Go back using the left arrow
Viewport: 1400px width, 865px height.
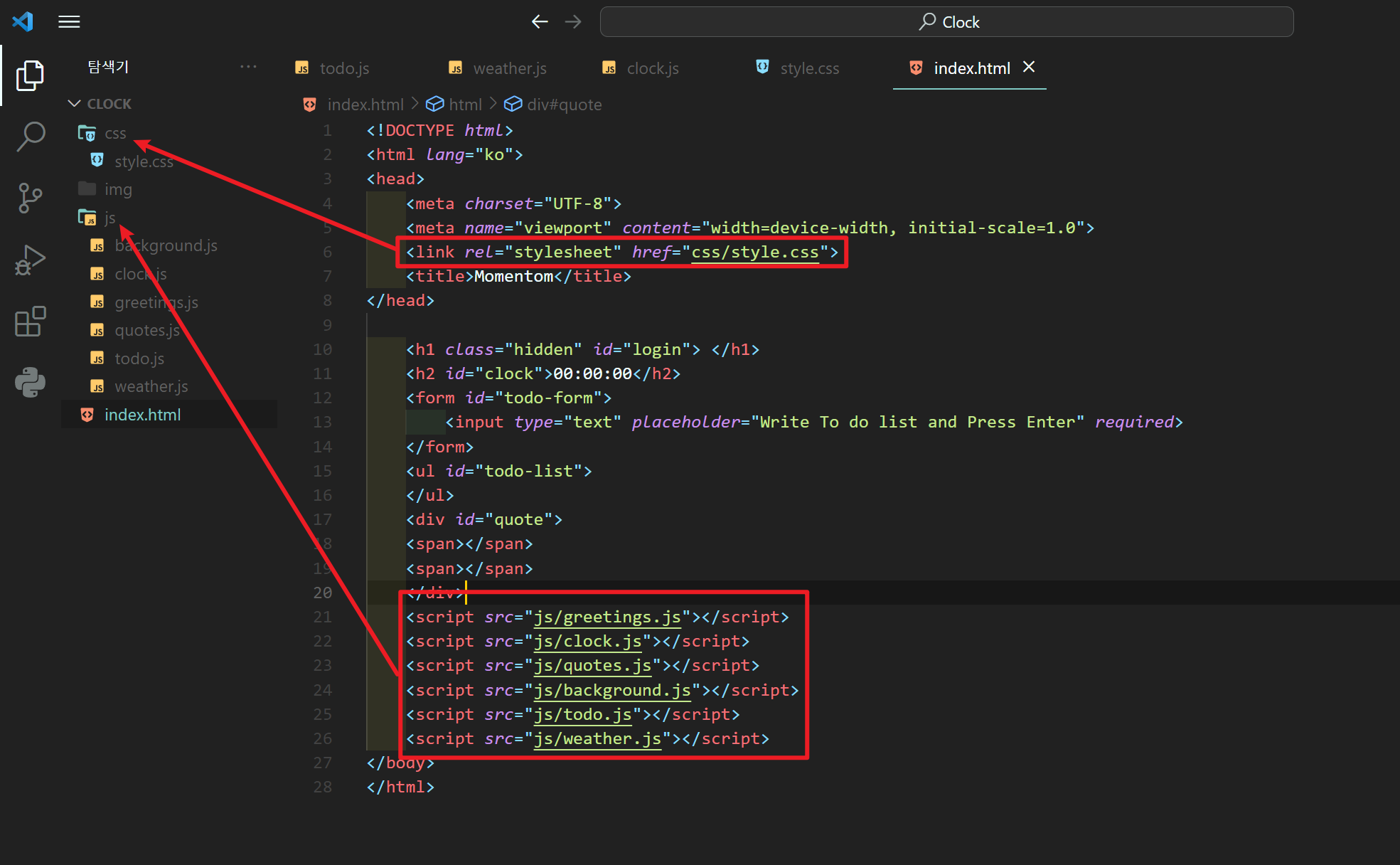coord(540,22)
